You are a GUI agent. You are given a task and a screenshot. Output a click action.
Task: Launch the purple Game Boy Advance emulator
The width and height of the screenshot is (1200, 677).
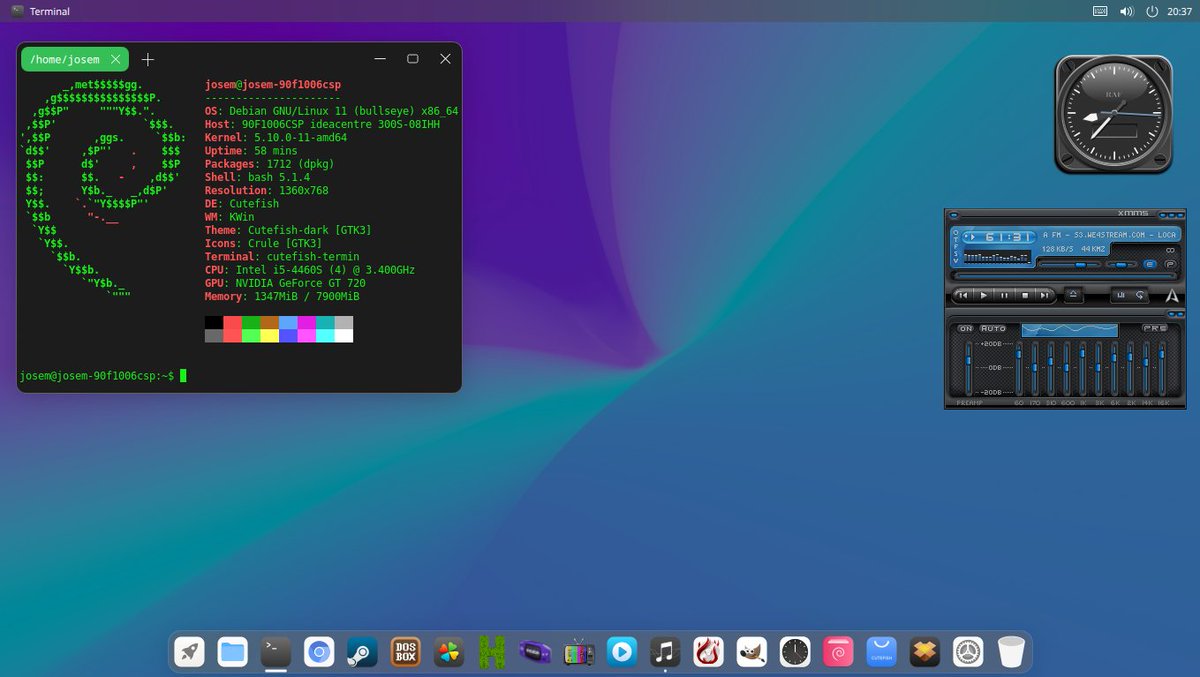click(x=534, y=652)
